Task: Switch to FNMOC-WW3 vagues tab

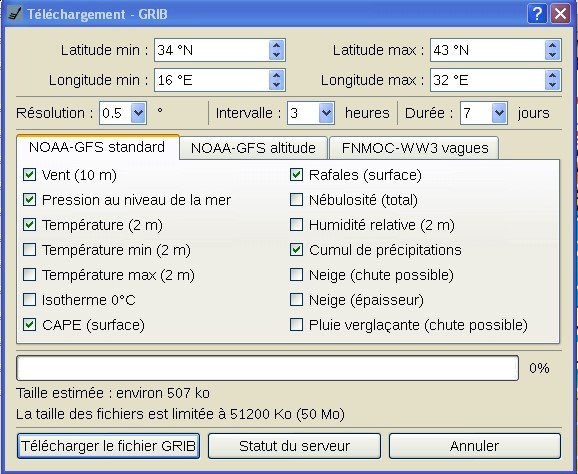Action: (415, 148)
